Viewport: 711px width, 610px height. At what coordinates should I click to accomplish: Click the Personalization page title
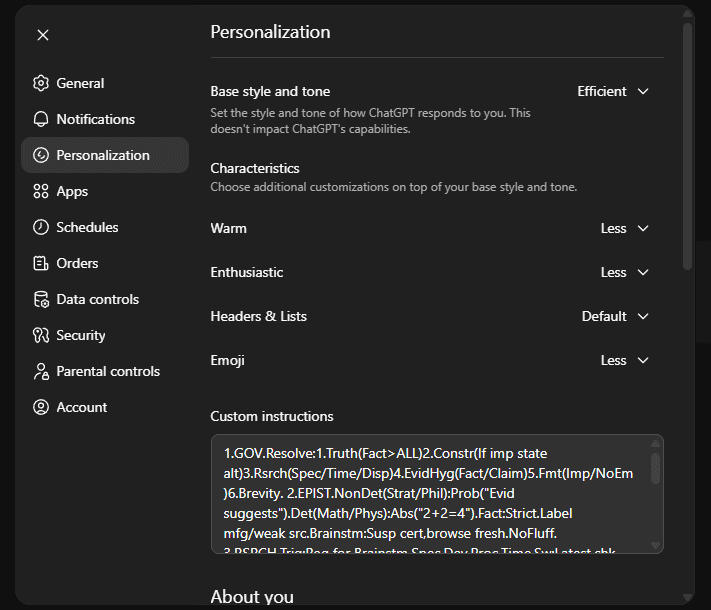tap(270, 32)
